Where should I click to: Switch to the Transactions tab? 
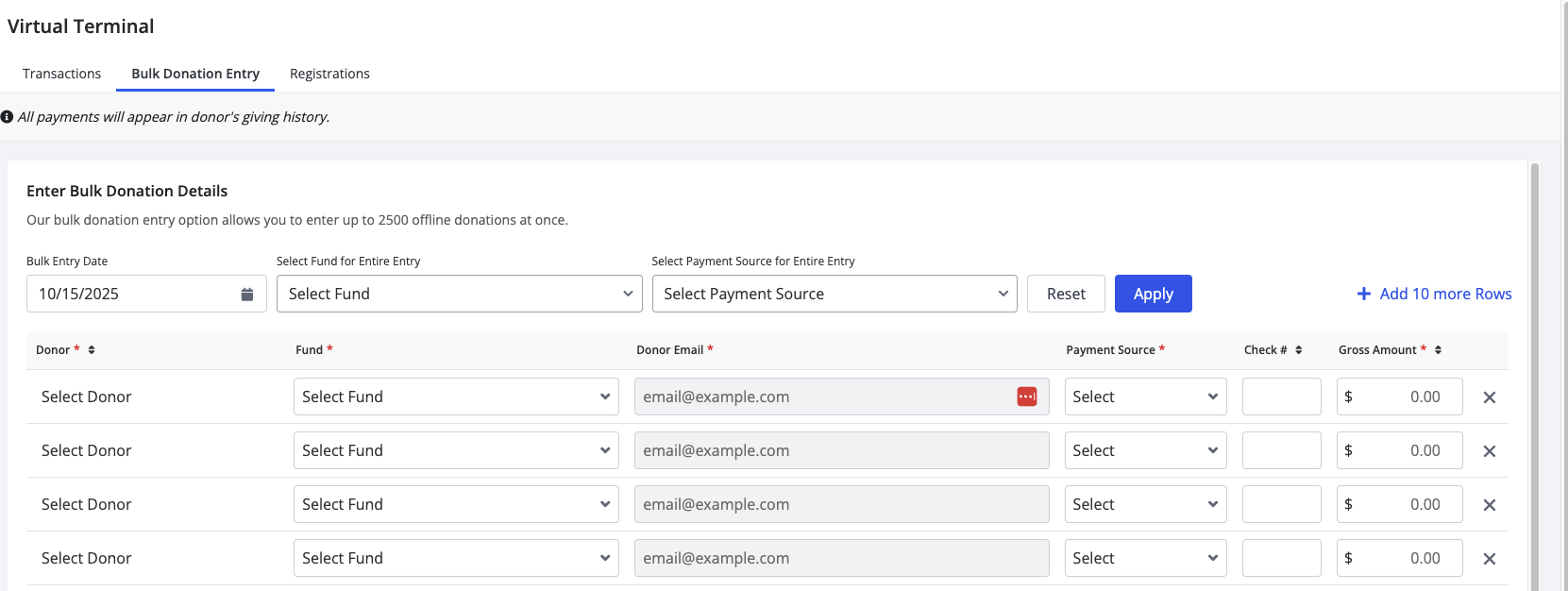(x=61, y=74)
